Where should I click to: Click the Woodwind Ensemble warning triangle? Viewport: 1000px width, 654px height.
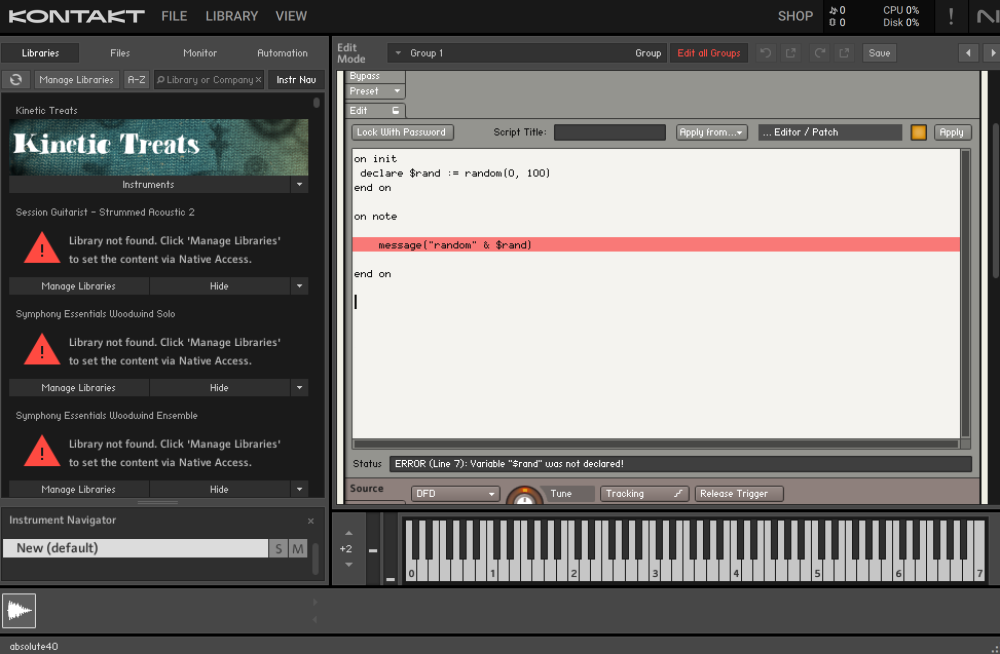pyautogui.click(x=42, y=451)
